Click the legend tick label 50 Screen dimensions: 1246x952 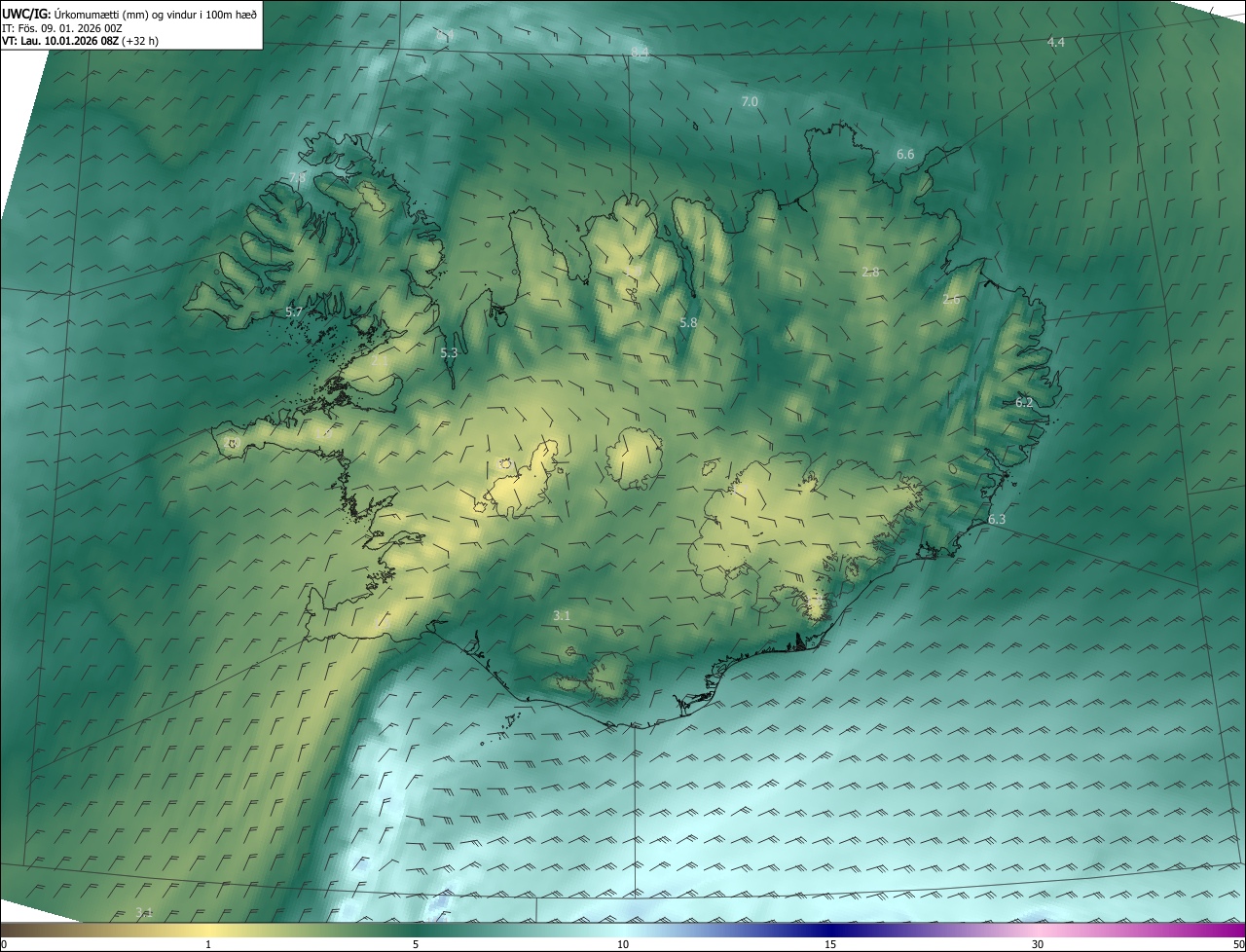(1237, 944)
